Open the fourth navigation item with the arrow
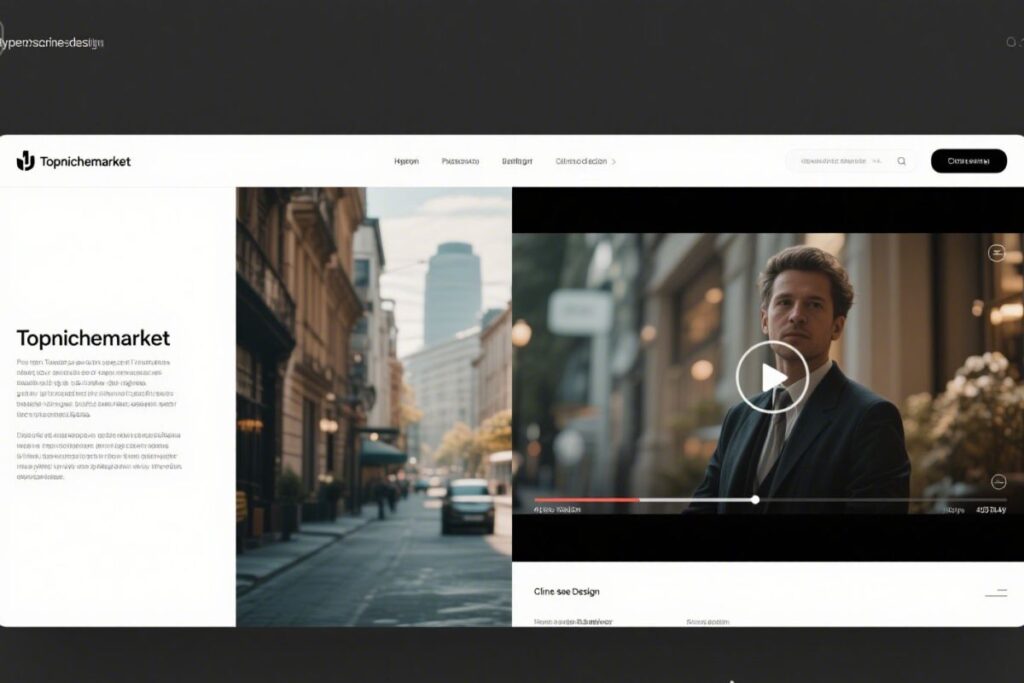Screen dimensions: 1024x683 click(581, 161)
